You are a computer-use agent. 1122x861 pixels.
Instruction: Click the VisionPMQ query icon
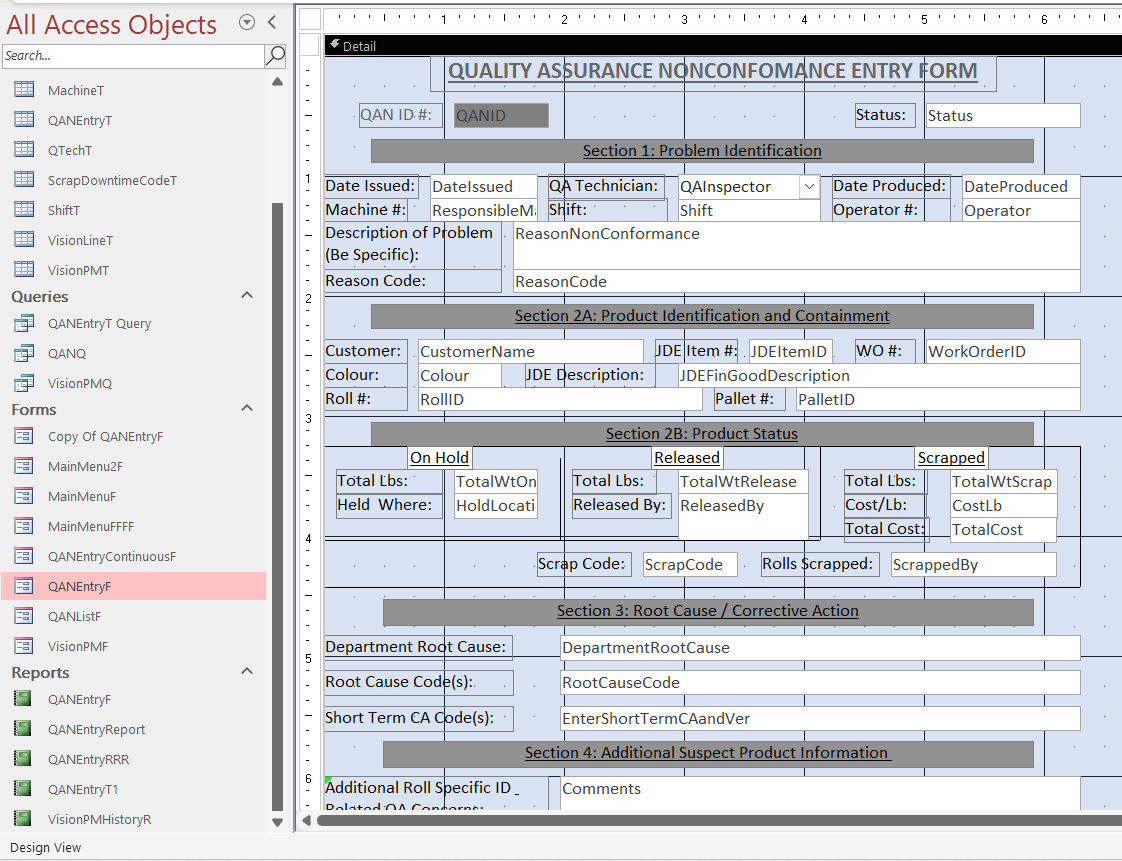coord(24,384)
